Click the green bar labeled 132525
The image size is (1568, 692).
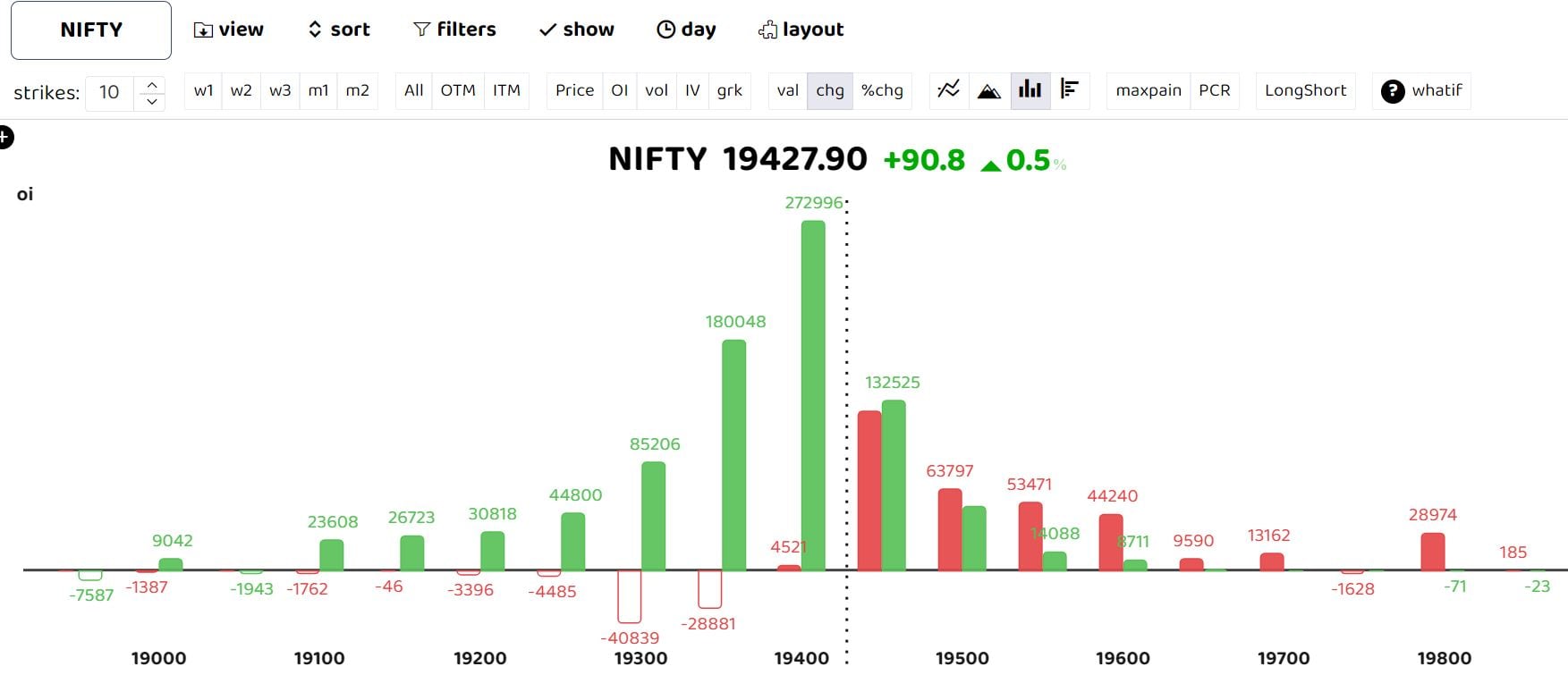point(894,485)
